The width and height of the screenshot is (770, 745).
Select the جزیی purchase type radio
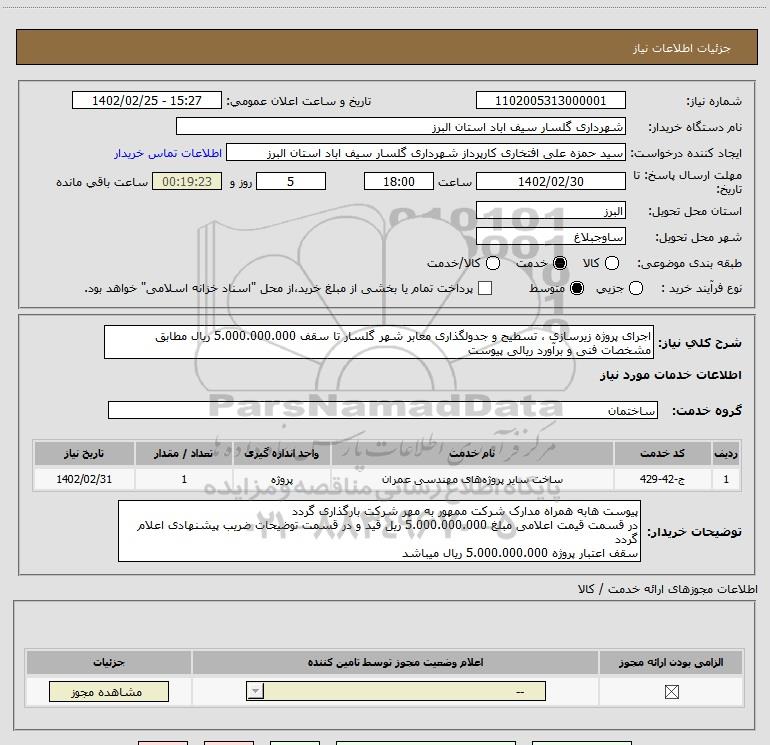pos(635,288)
